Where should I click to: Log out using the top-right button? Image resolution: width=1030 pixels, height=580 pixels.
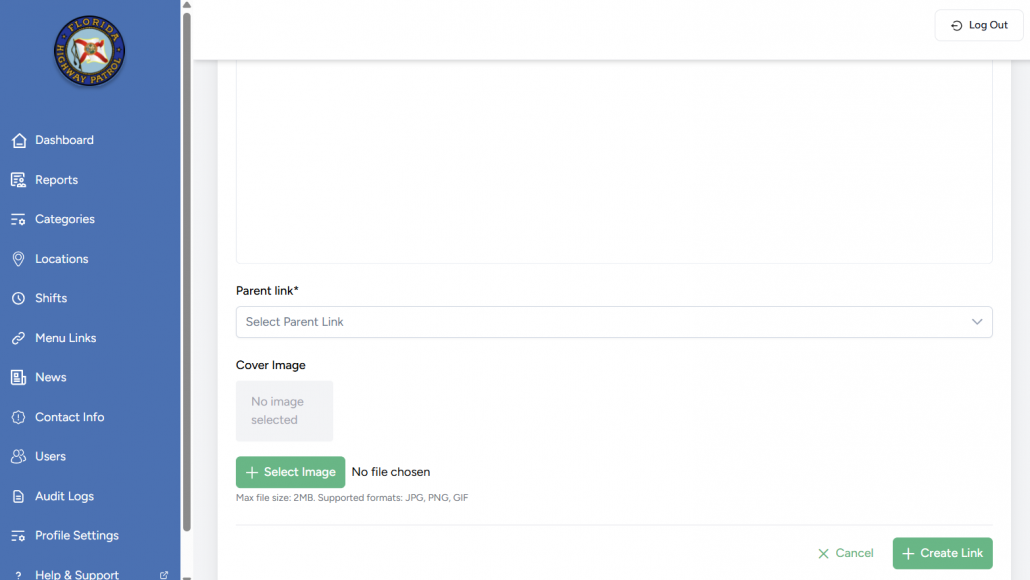point(978,25)
